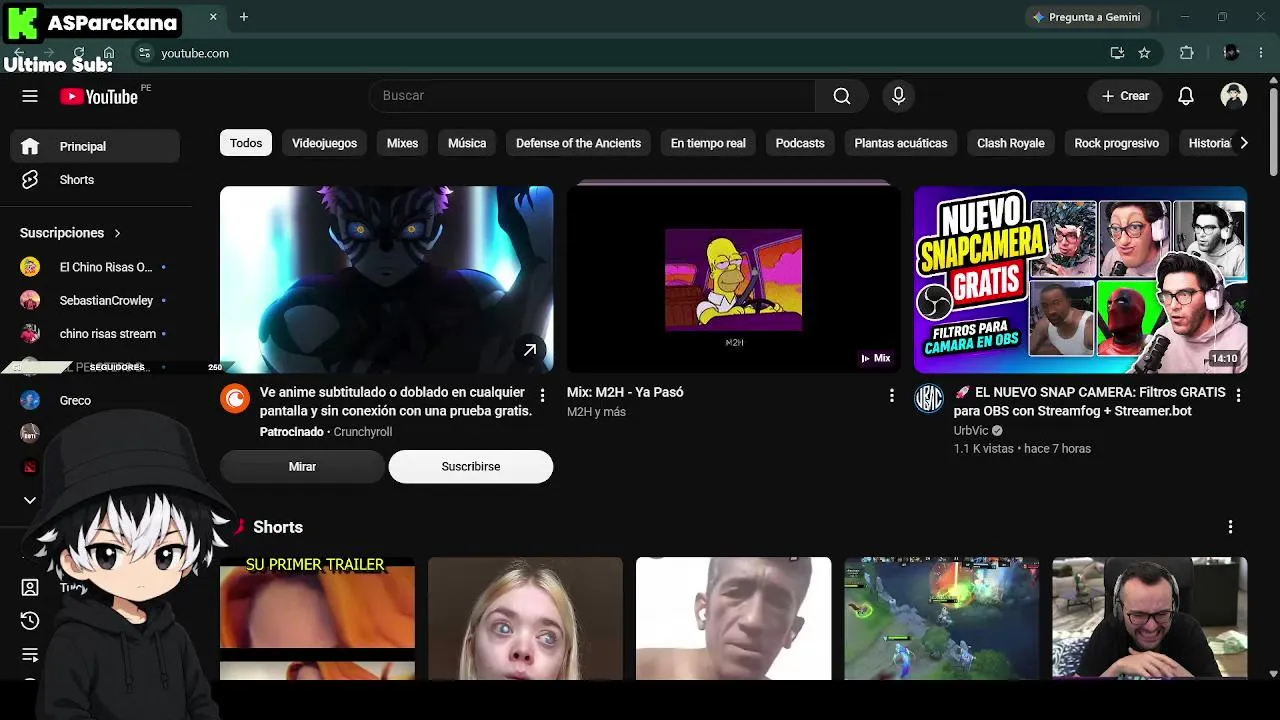Open the Crear create menu

1125,96
